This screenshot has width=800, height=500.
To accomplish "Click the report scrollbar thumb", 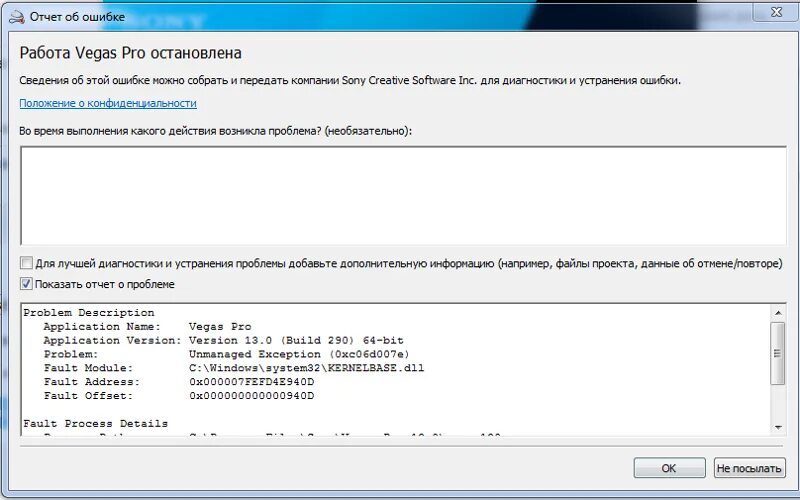I will pyautogui.click(x=778, y=353).
